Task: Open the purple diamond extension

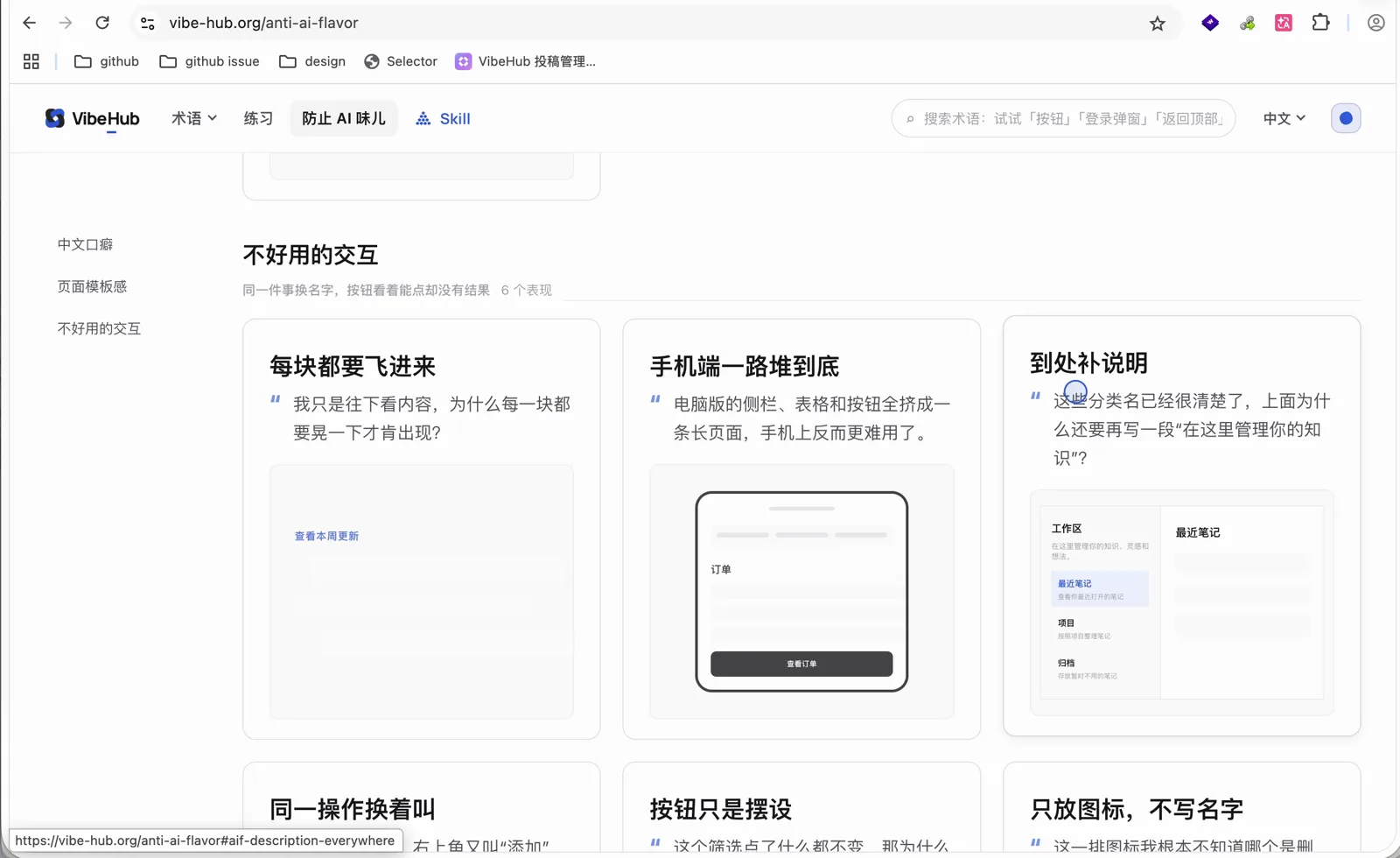Action: click(x=1210, y=23)
